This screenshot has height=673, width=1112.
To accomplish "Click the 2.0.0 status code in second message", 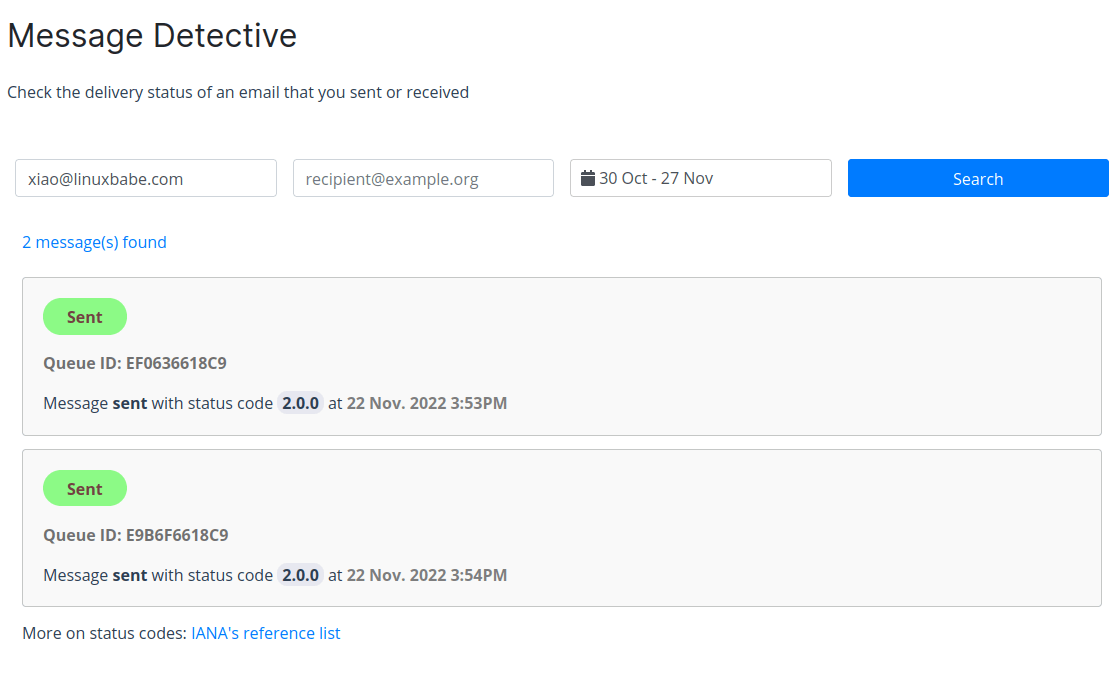I will tap(300, 575).
